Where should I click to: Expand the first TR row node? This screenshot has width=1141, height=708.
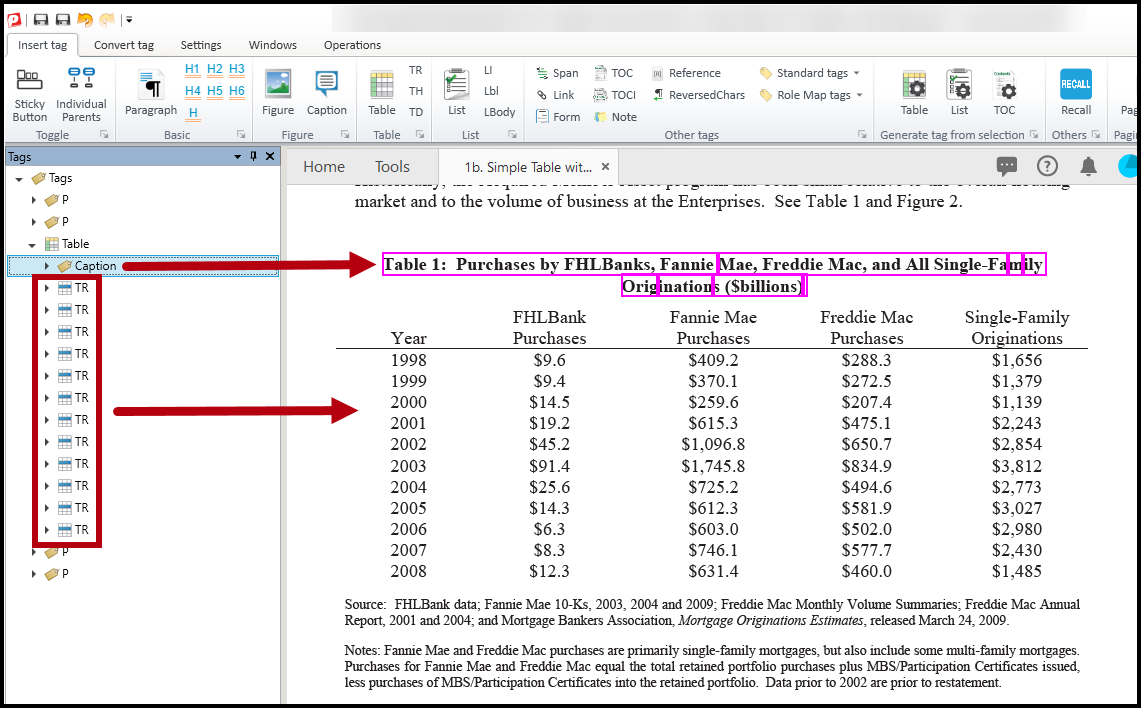(x=47, y=288)
